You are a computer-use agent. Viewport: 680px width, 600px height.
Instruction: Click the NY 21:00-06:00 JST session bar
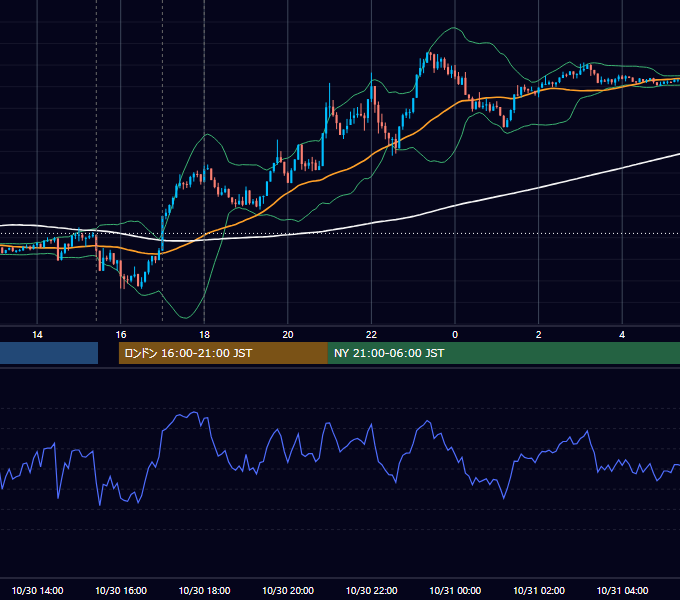coord(503,353)
